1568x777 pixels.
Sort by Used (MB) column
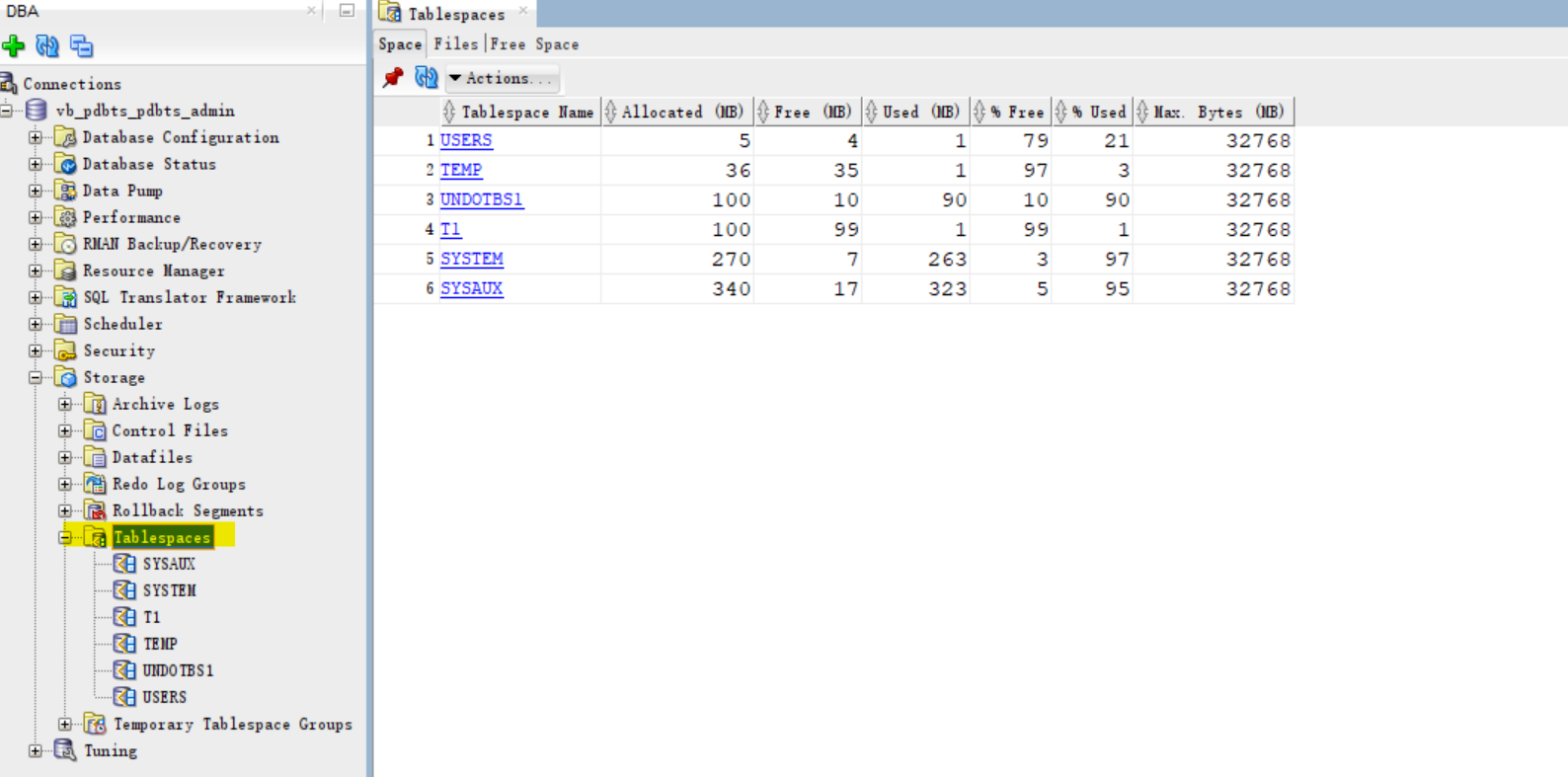point(915,112)
